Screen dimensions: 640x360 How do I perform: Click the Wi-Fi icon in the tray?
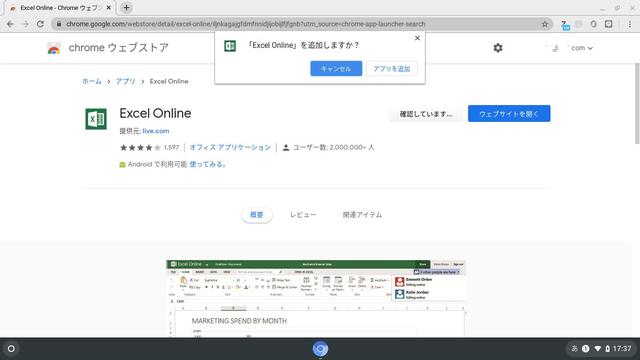coord(598,349)
